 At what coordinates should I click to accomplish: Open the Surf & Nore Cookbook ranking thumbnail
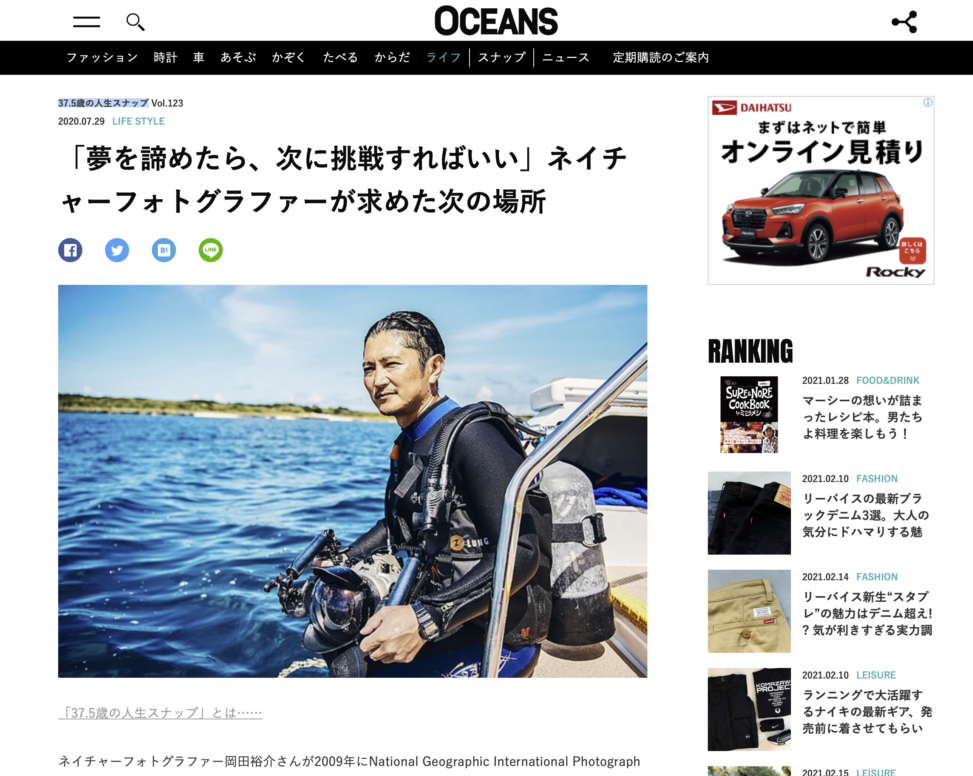[749, 414]
